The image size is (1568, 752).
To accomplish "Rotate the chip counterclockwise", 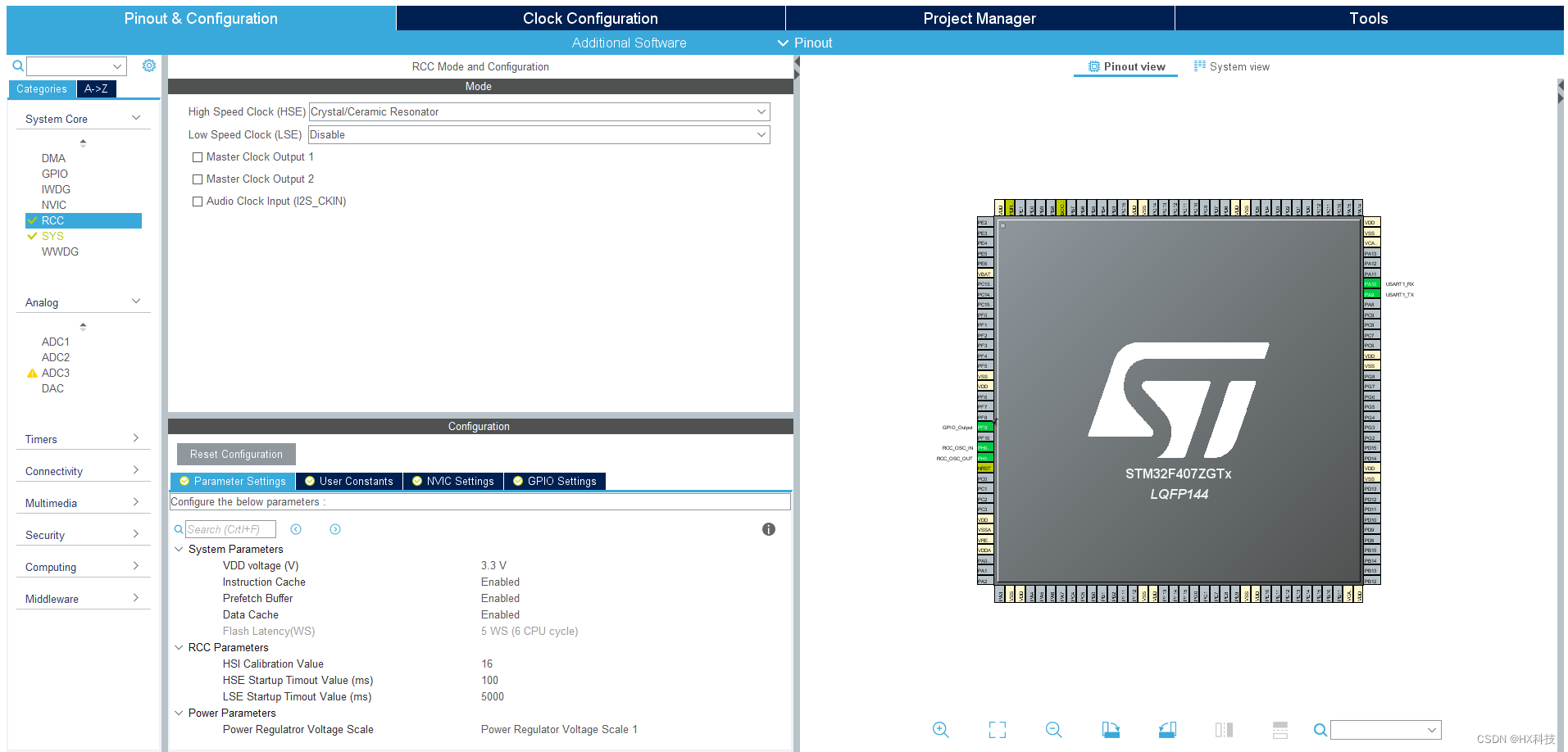I will click(x=1167, y=729).
